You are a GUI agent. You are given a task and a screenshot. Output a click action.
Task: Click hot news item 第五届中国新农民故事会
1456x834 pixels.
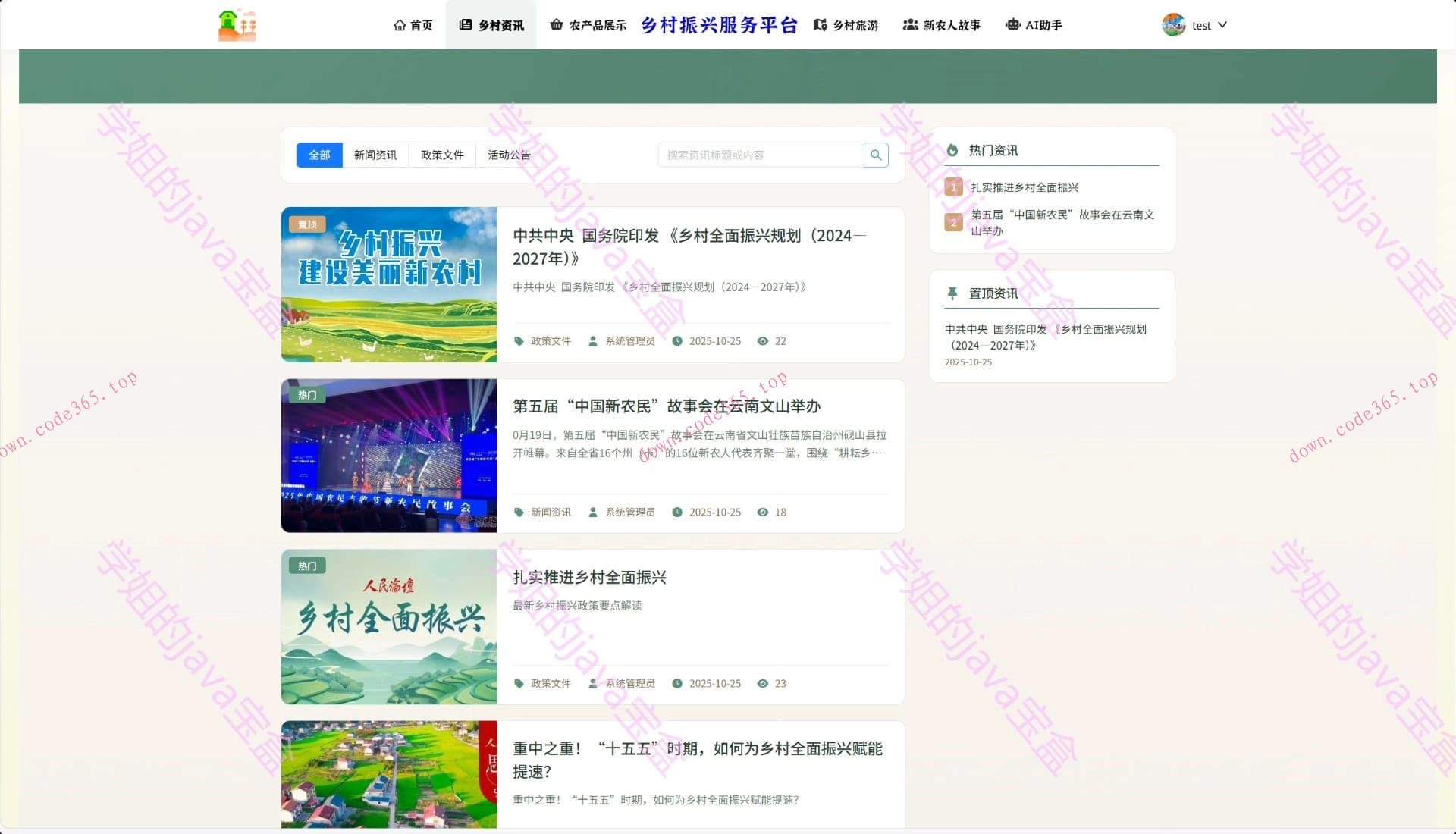[x=1062, y=222]
